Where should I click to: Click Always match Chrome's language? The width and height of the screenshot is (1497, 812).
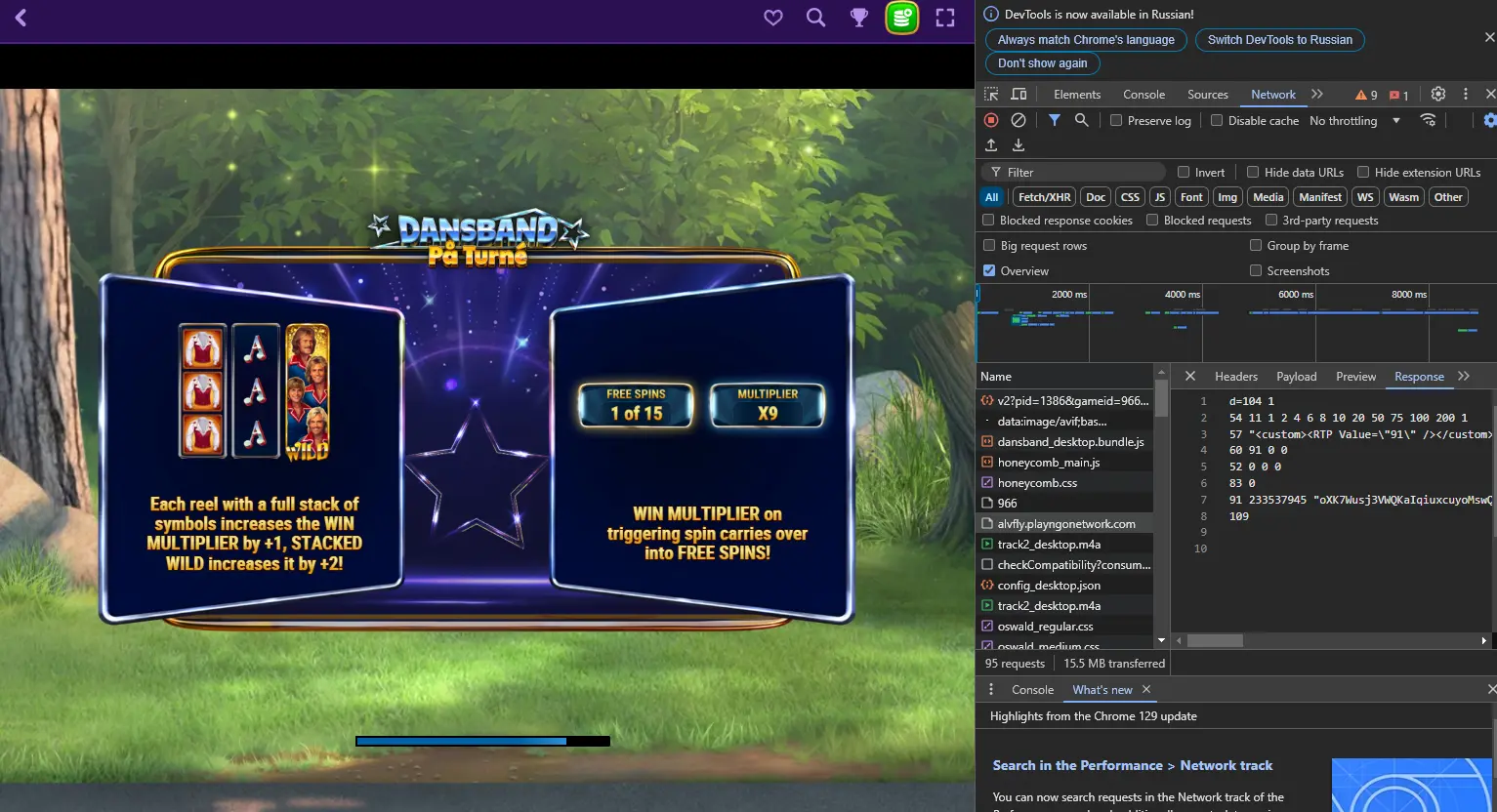click(x=1086, y=40)
